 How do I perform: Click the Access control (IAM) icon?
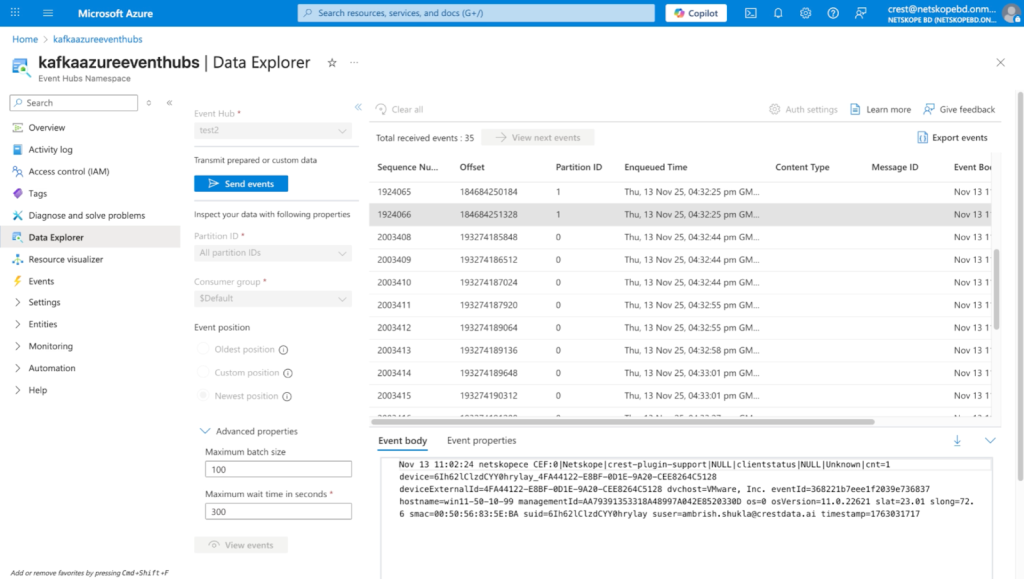[x=18, y=171]
